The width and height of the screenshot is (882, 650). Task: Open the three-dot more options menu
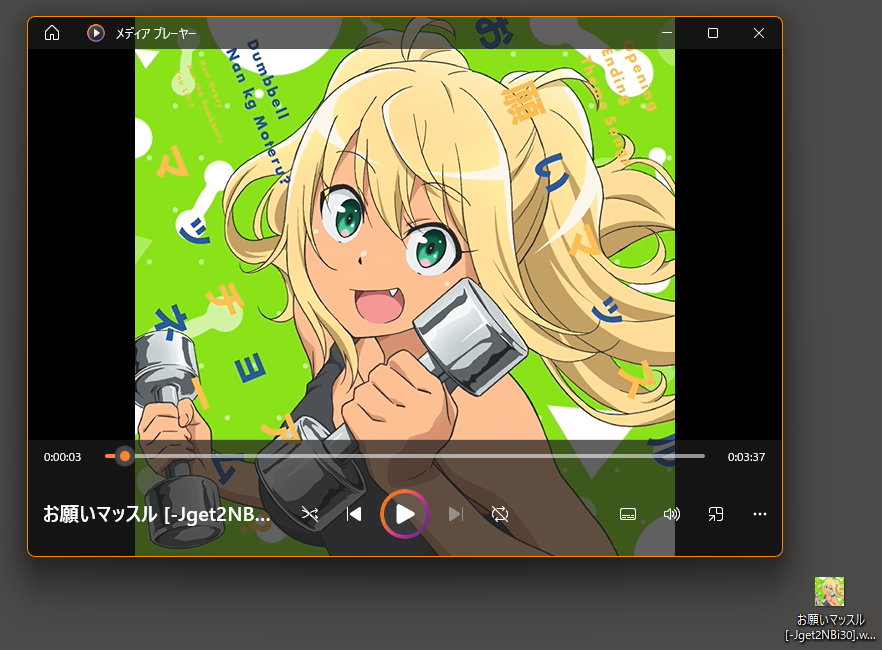(x=760, y=514)
